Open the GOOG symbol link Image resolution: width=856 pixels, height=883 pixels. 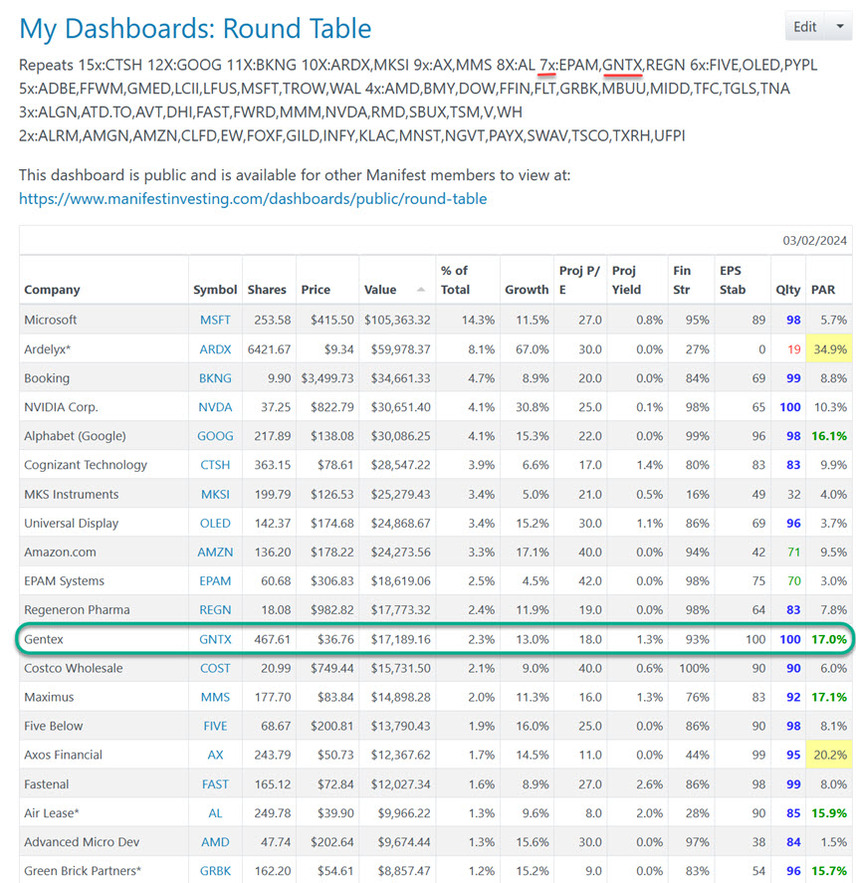coord(215,436)
